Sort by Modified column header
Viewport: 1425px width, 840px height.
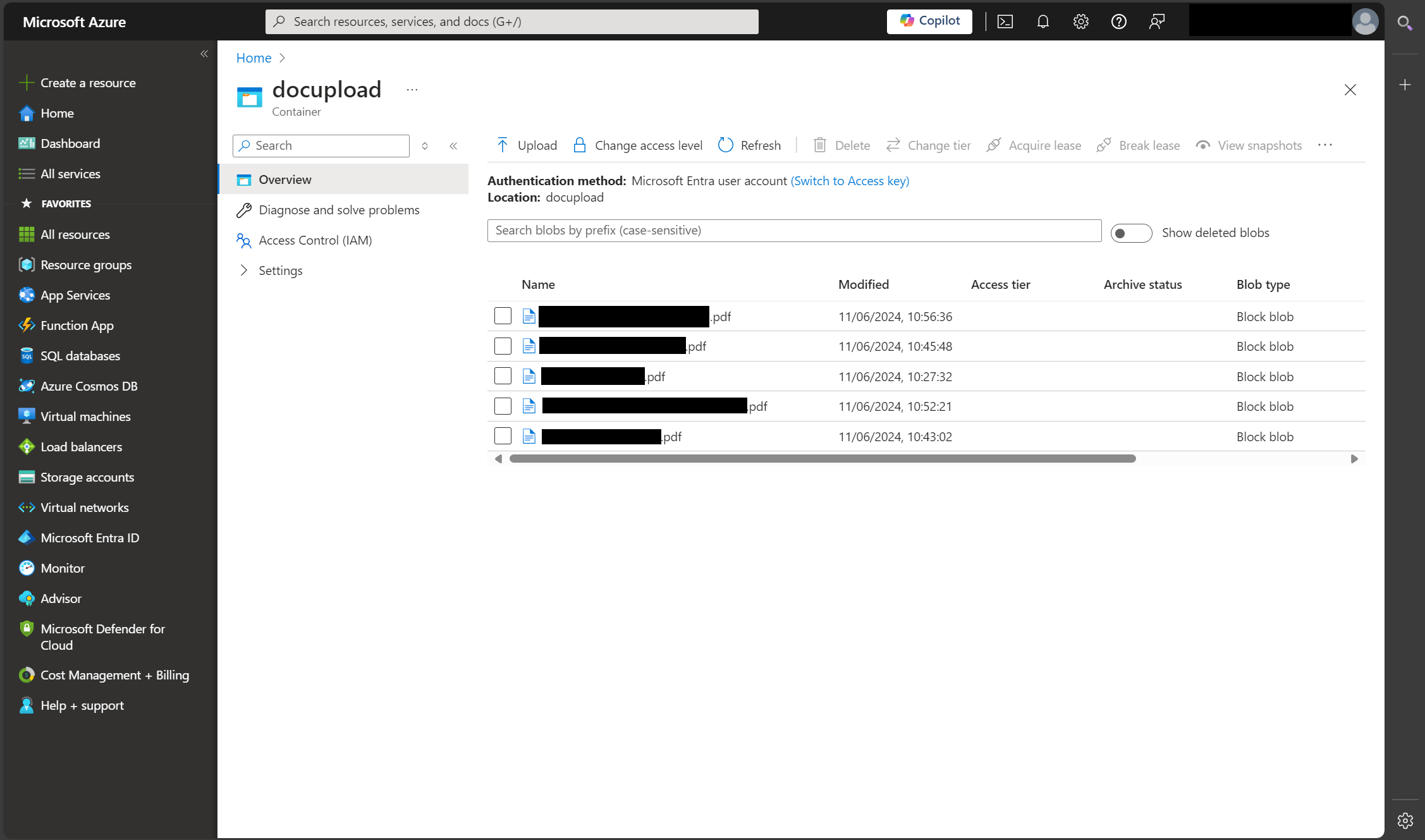863,284
